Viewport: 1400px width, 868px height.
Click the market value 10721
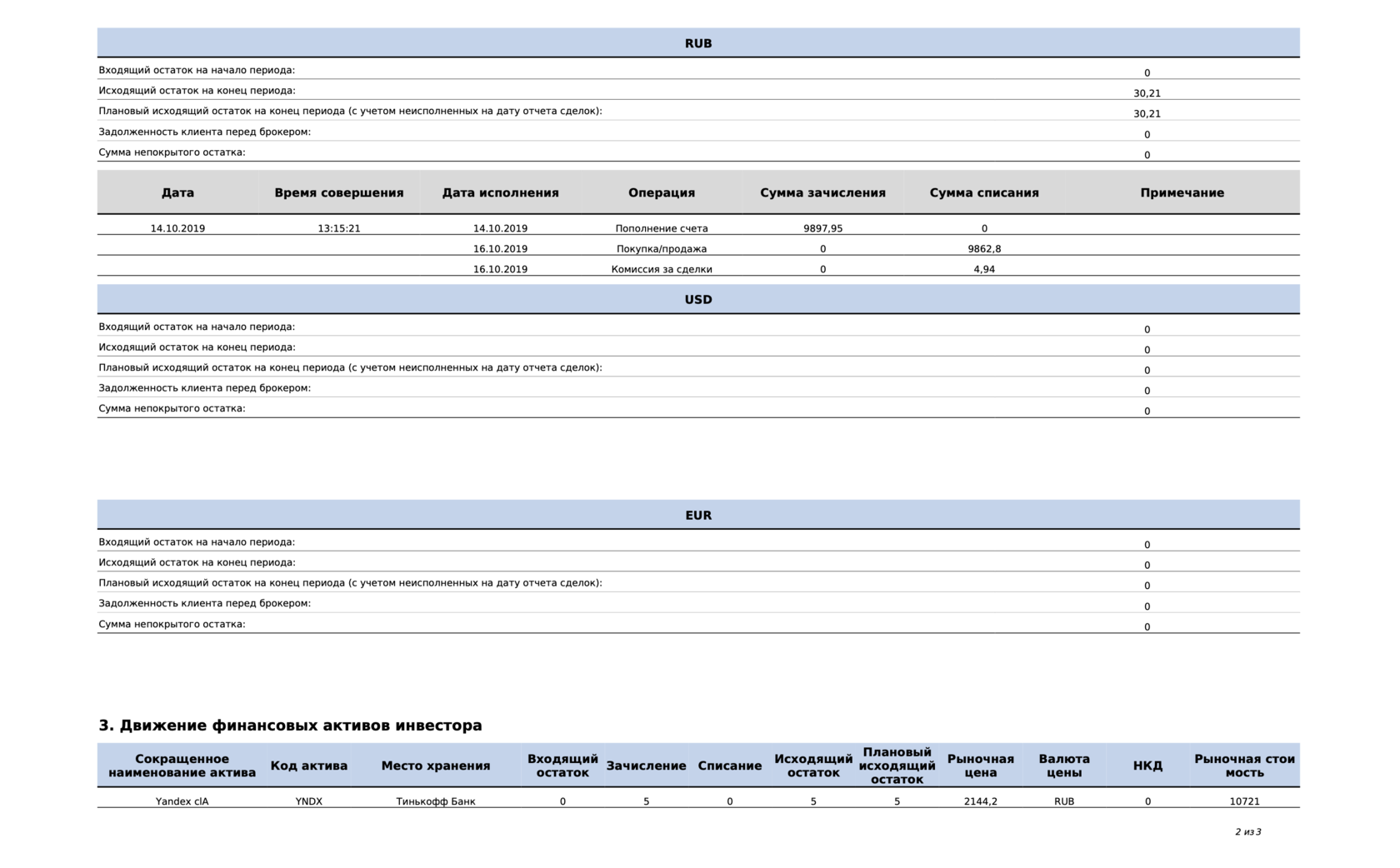coord(1244,801)
